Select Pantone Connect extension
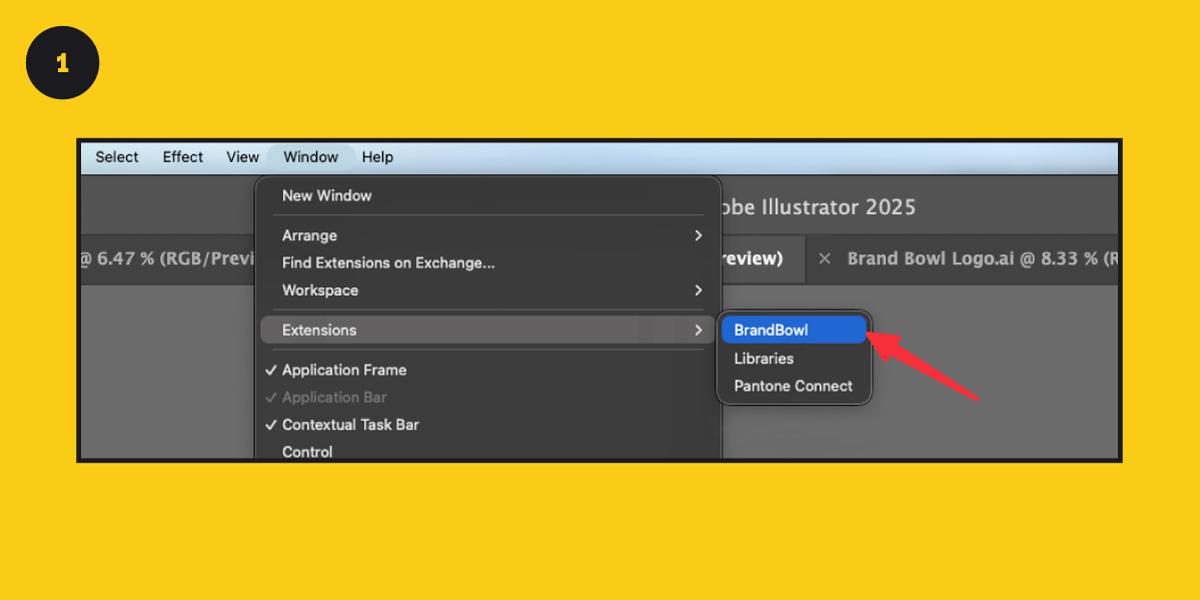 tap(794, 386)
